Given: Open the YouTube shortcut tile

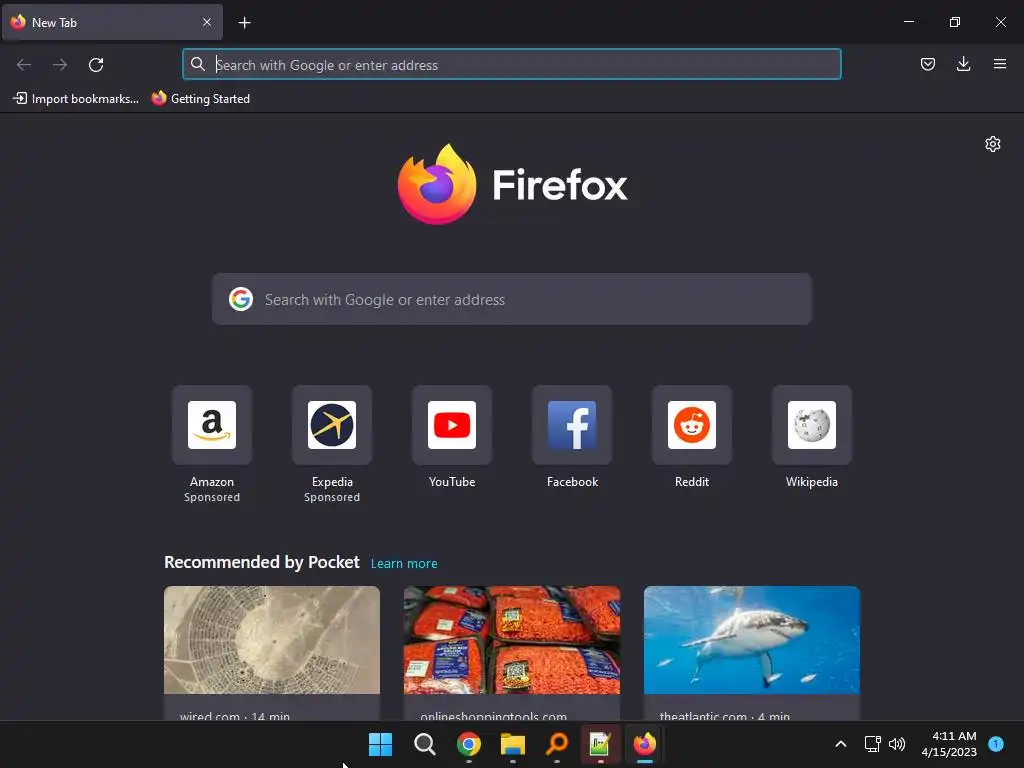Looking at the screenshot, I should pos(452,424).
